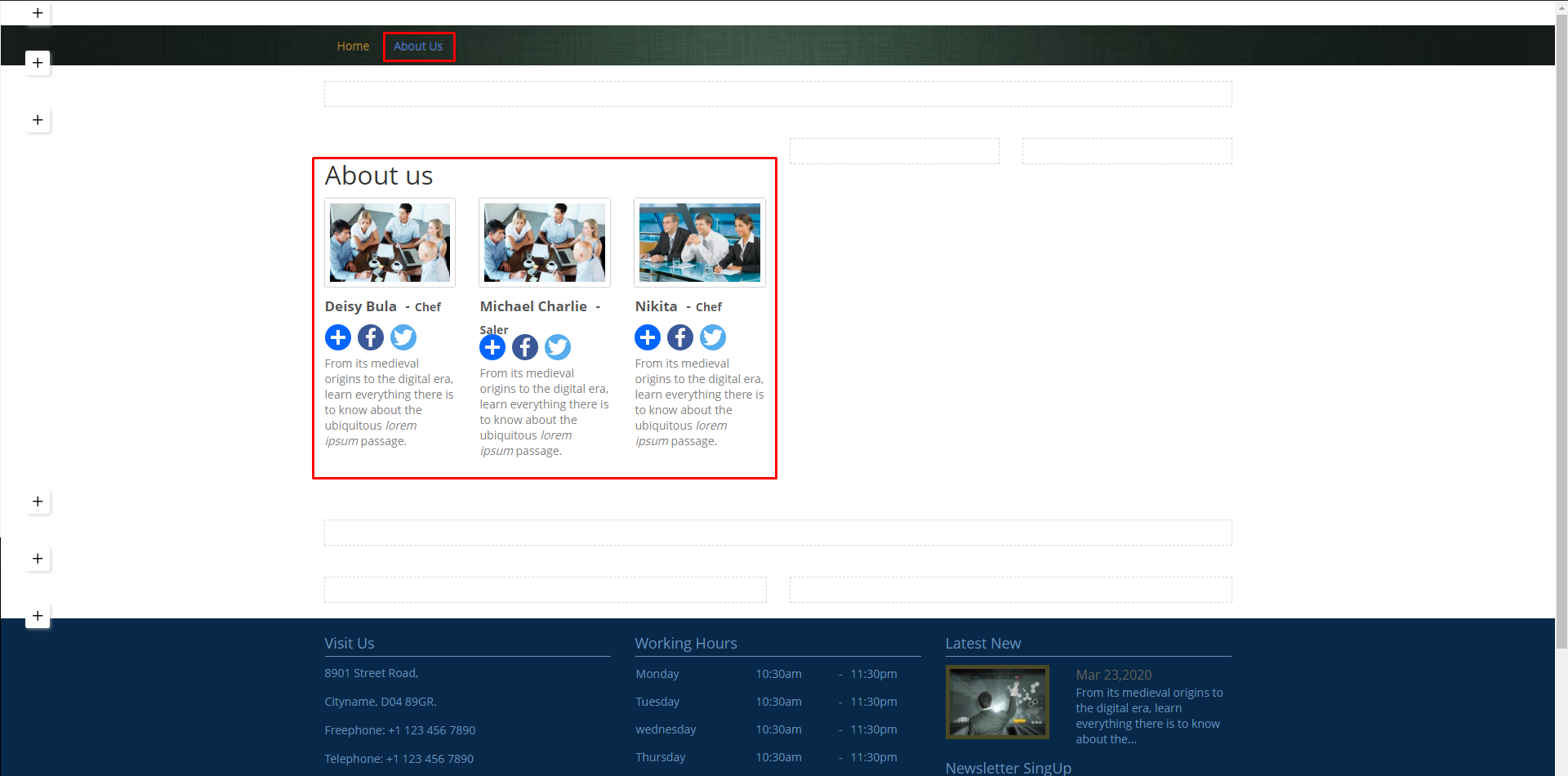Go to the Home menu item
This screenshot has height=776, width=1568.
click(353, 47)
